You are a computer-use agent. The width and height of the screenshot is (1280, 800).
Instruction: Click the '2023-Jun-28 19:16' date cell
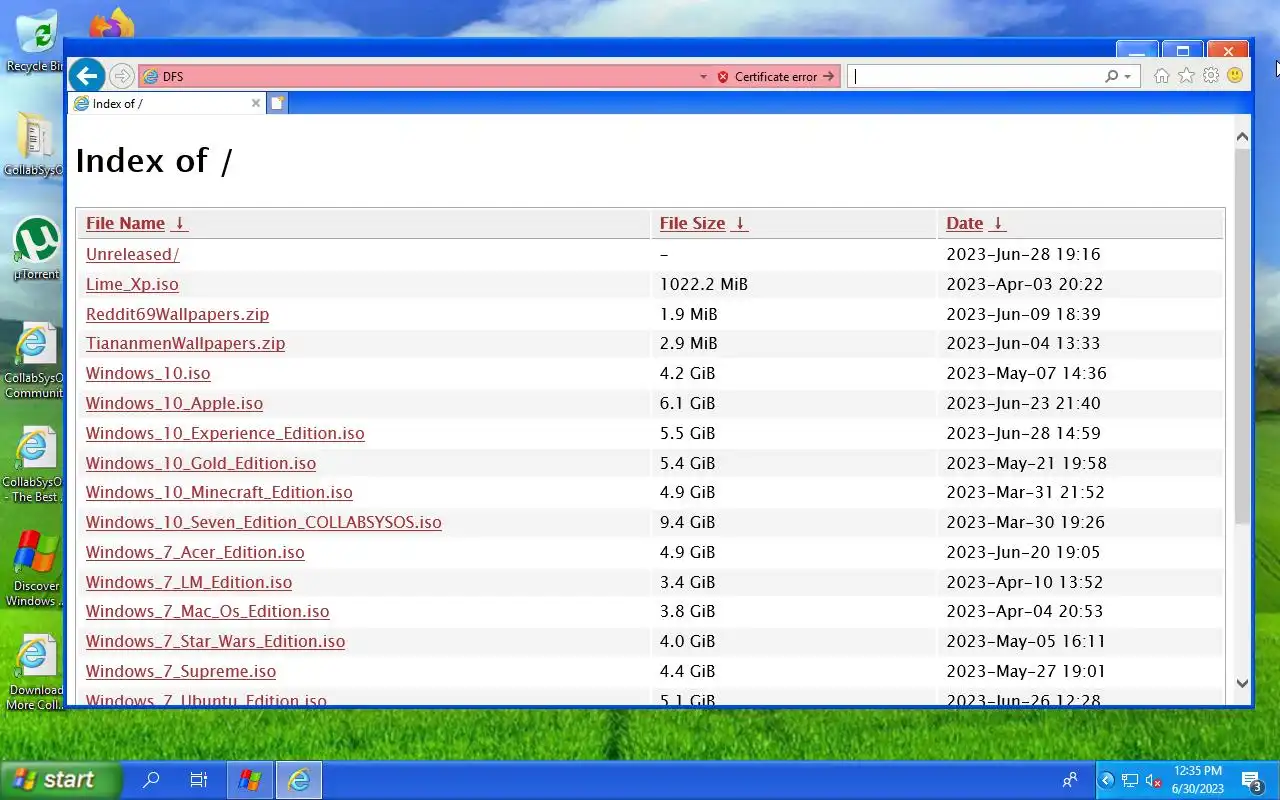pos(1023,254)
